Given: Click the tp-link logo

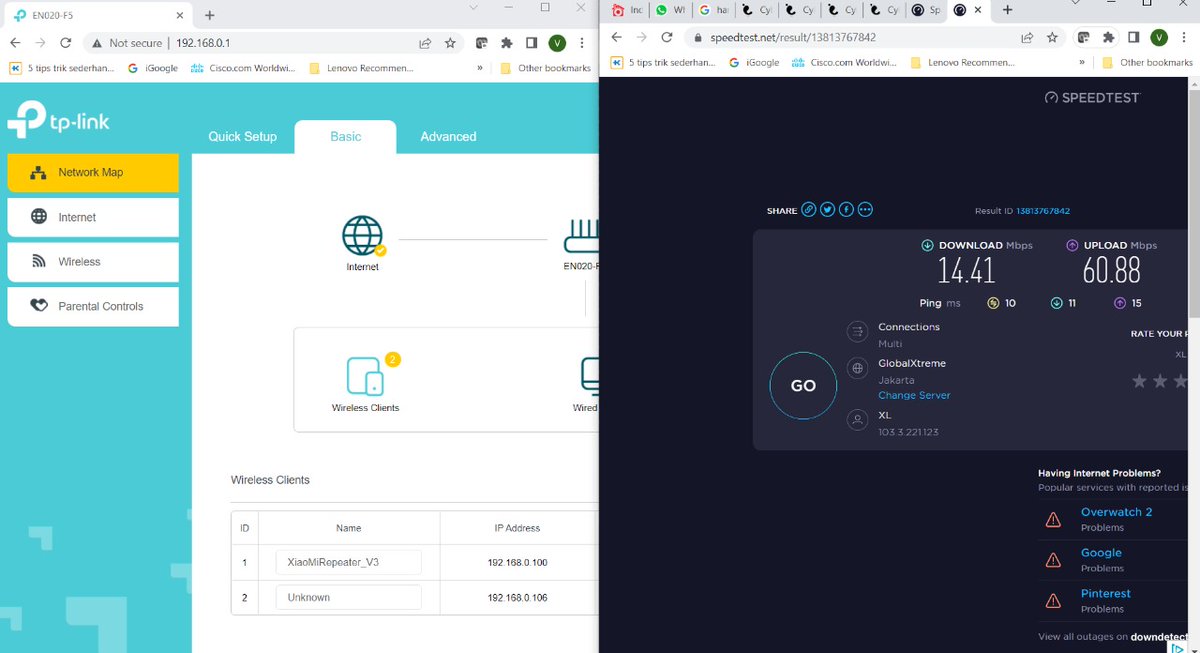Looking at the screenshot, I should 59,120.
